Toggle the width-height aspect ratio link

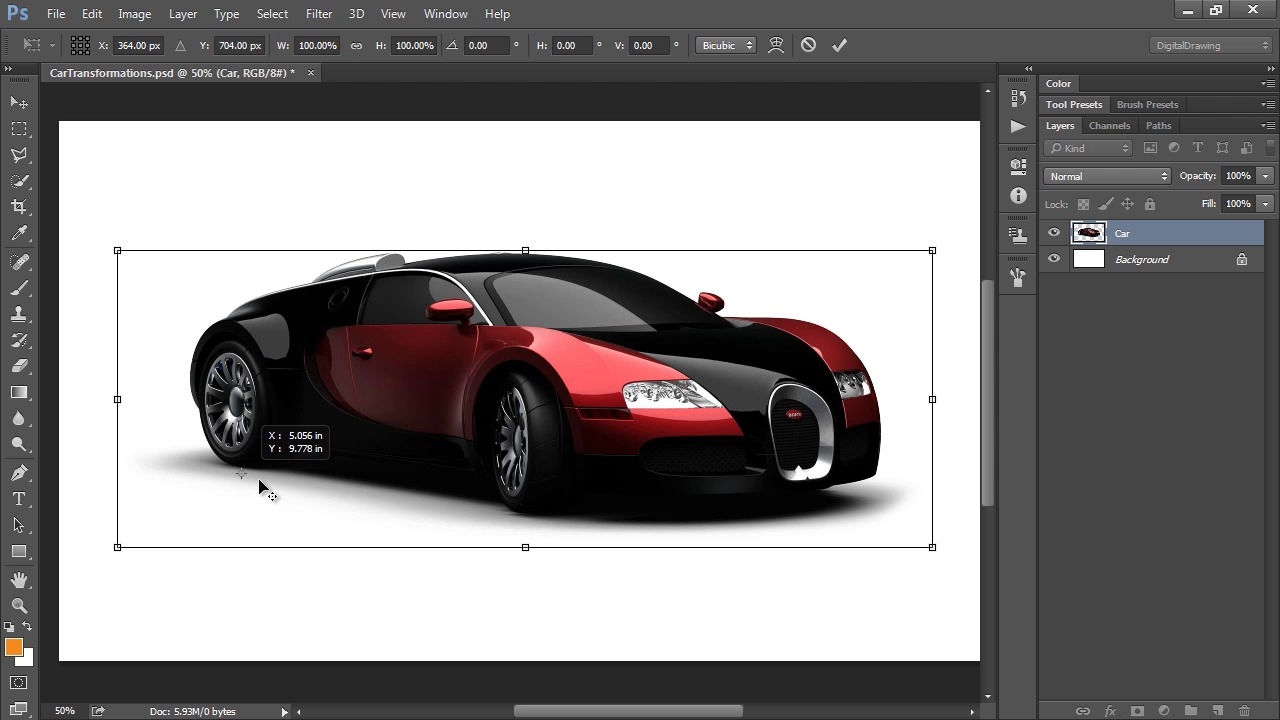click(356, 45)
